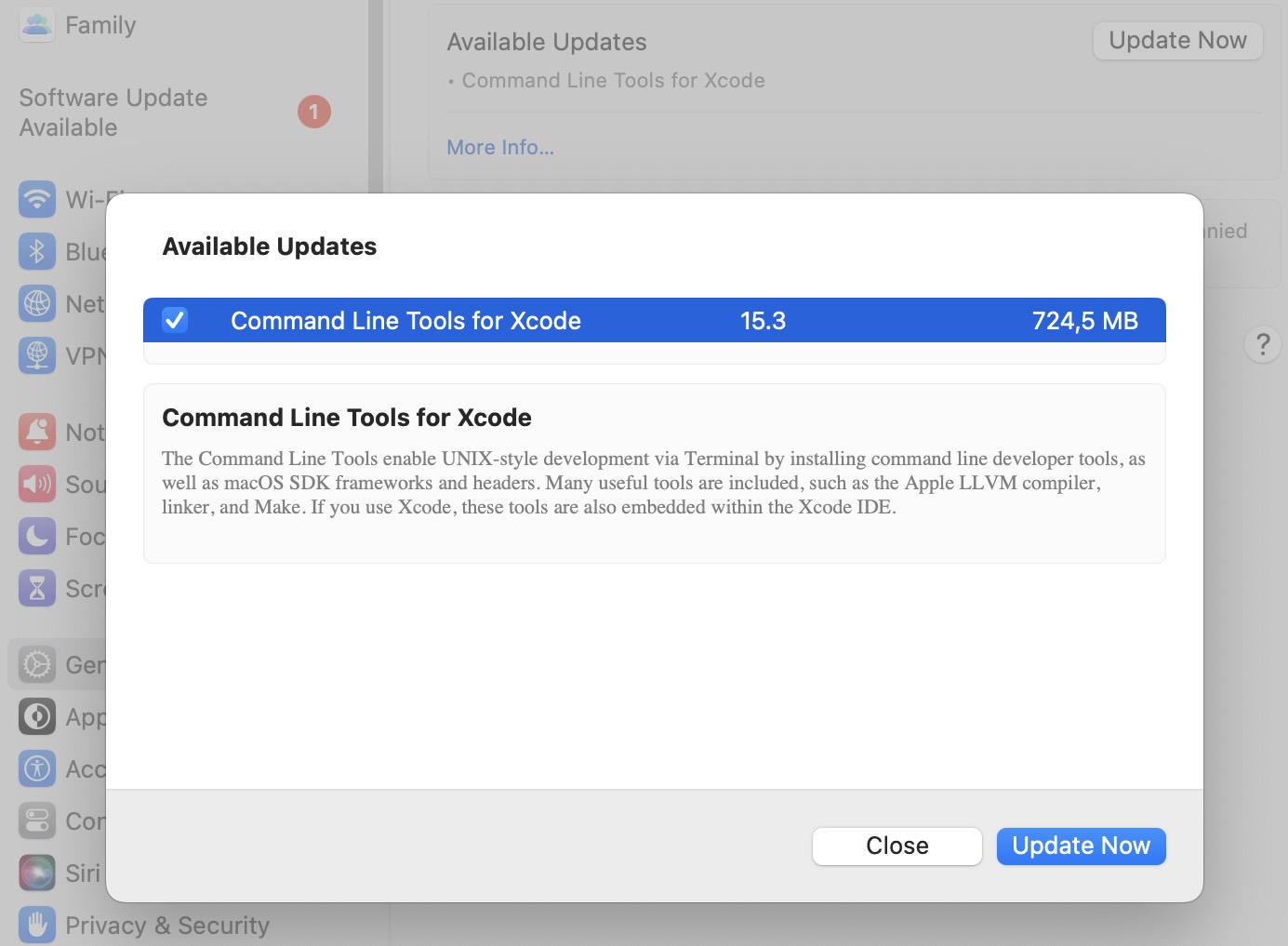Click the question mark help button
The image size is (1288, 946).
[x=1262, y=344]
